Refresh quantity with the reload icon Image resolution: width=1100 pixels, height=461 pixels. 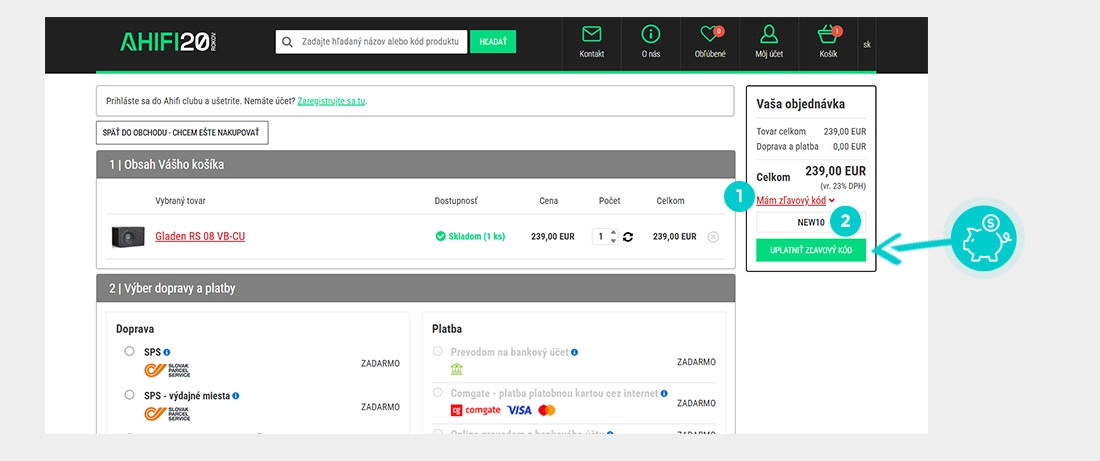tap(628, 237)
